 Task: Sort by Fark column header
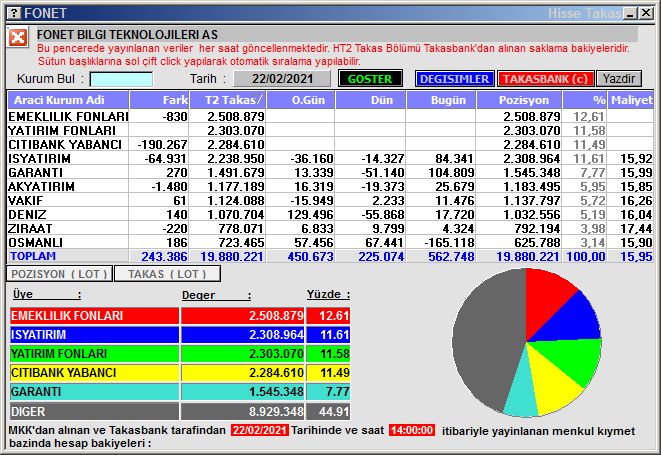[159, 100]
